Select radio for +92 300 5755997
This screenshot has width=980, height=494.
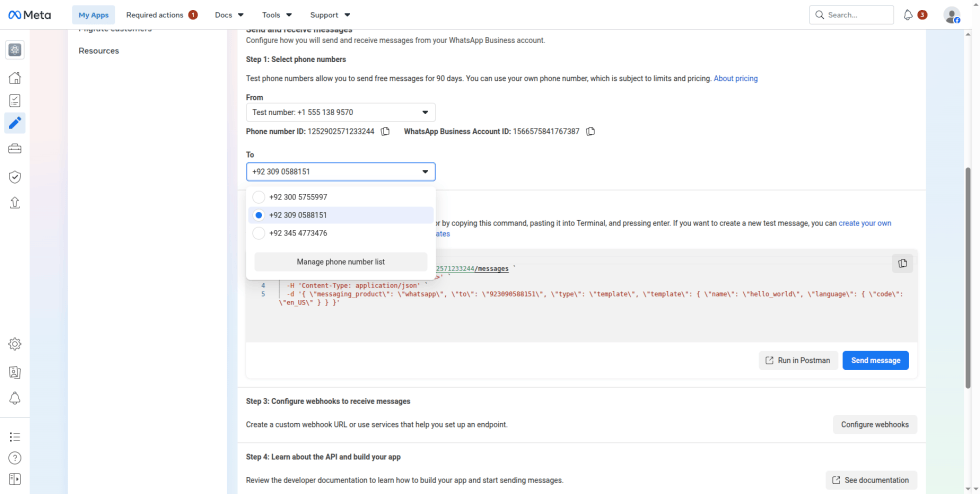[x=259, y=197]
